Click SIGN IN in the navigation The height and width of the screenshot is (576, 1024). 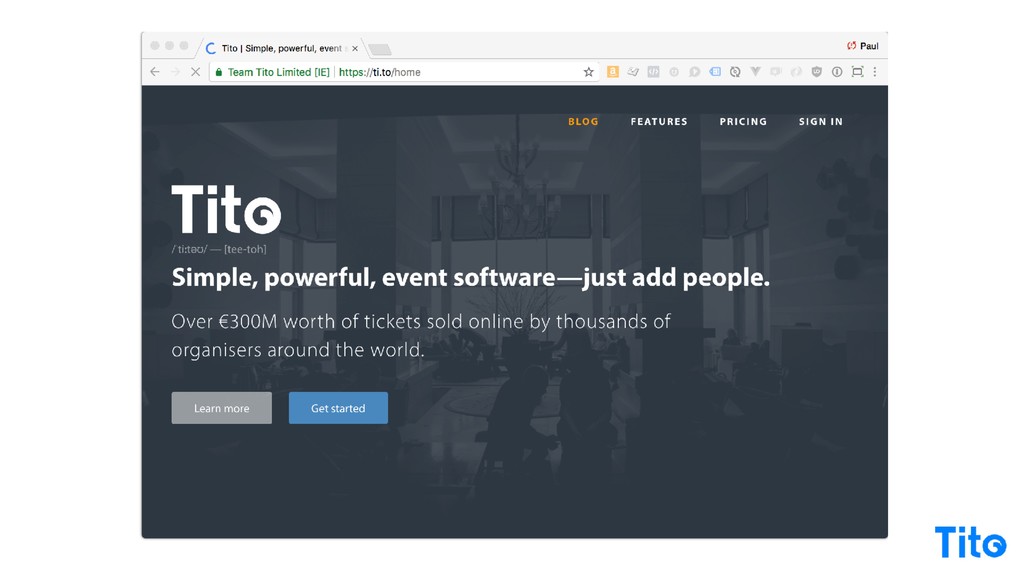coord(821,121)
